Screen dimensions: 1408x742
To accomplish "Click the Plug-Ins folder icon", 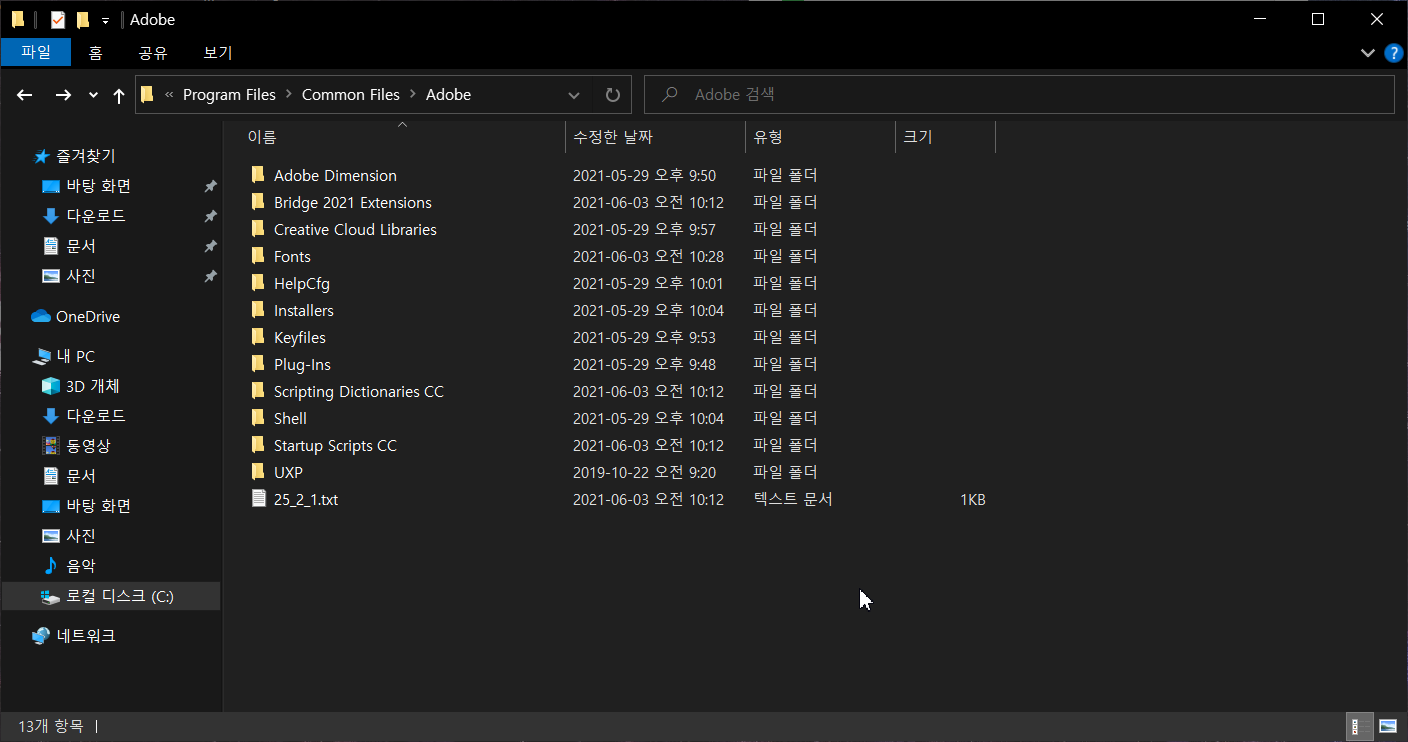I will [x=258, y=364].
